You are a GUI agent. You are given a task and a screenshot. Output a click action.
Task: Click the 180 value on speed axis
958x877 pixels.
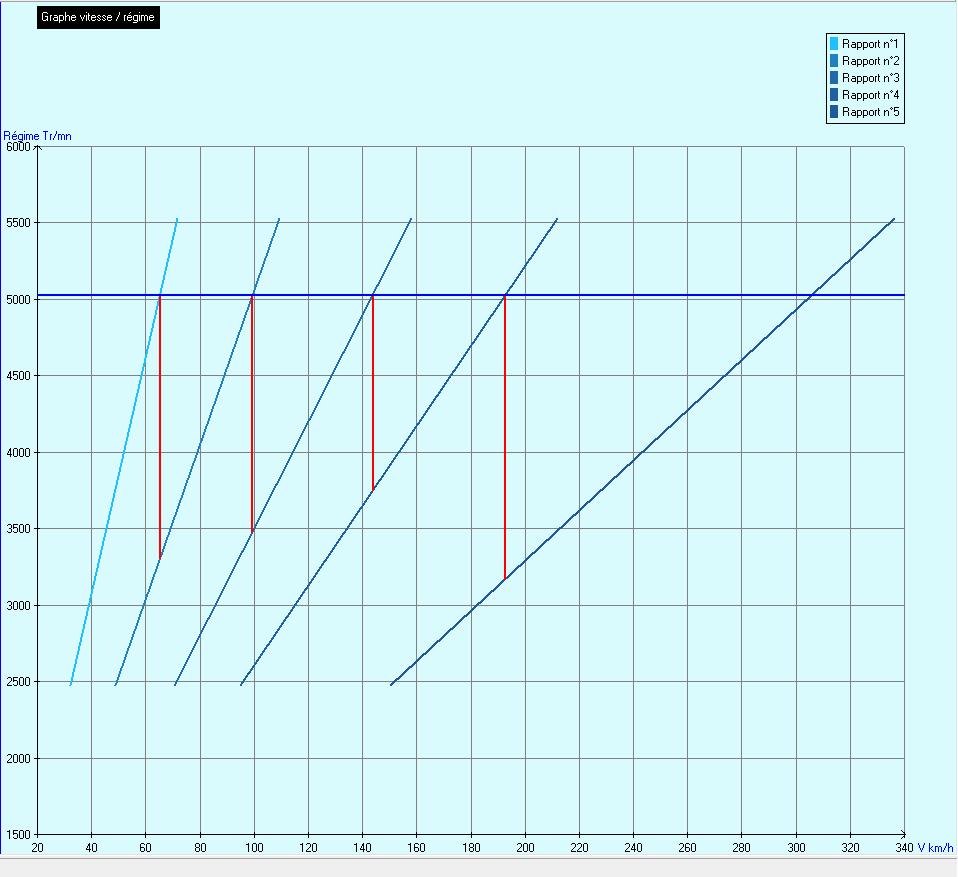pyautogui.click(x=471, y=848)
